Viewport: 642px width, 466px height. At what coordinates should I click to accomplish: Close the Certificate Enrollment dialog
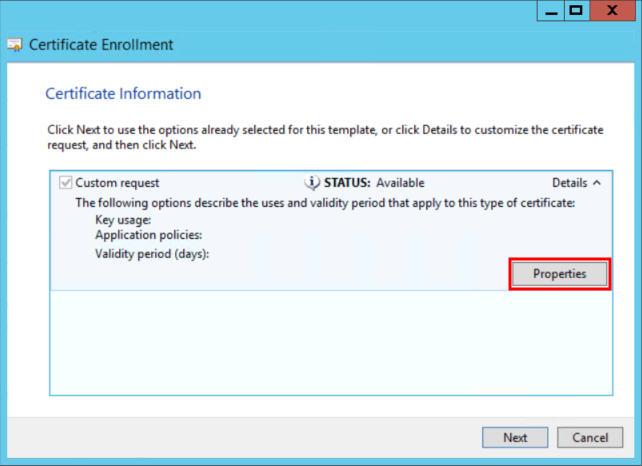tap(613, 11)
